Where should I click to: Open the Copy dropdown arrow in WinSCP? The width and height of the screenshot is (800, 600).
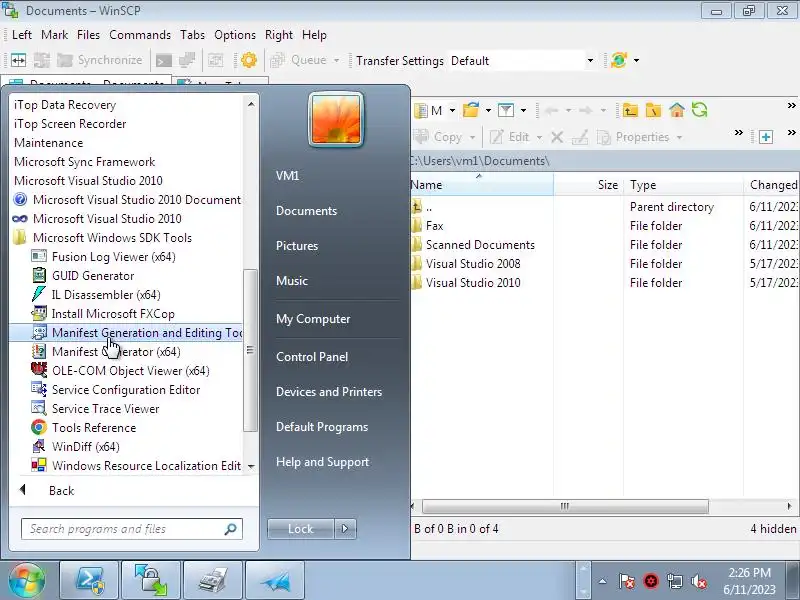(x=472, y=137)
